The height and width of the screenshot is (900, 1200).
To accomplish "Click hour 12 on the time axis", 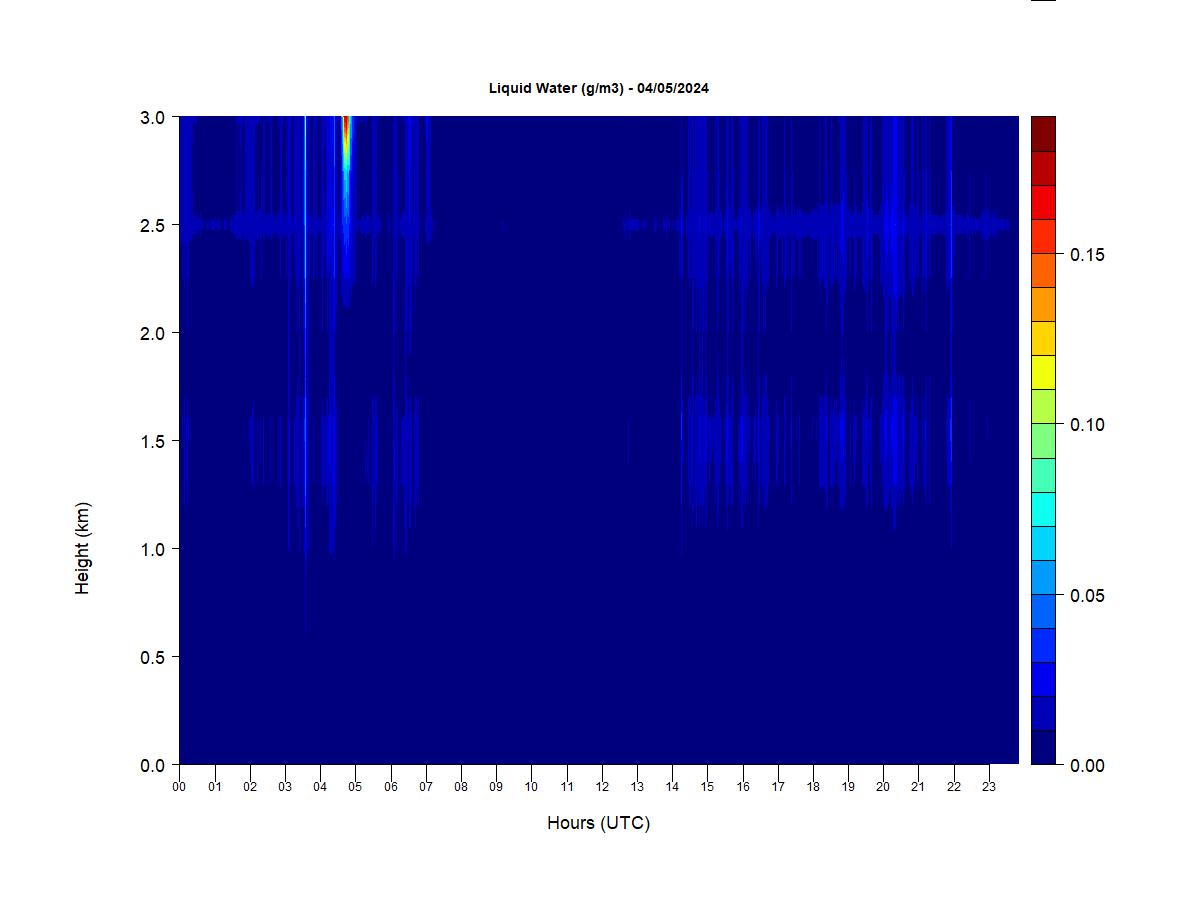I will pyautogui.click(x=602, y=787).
